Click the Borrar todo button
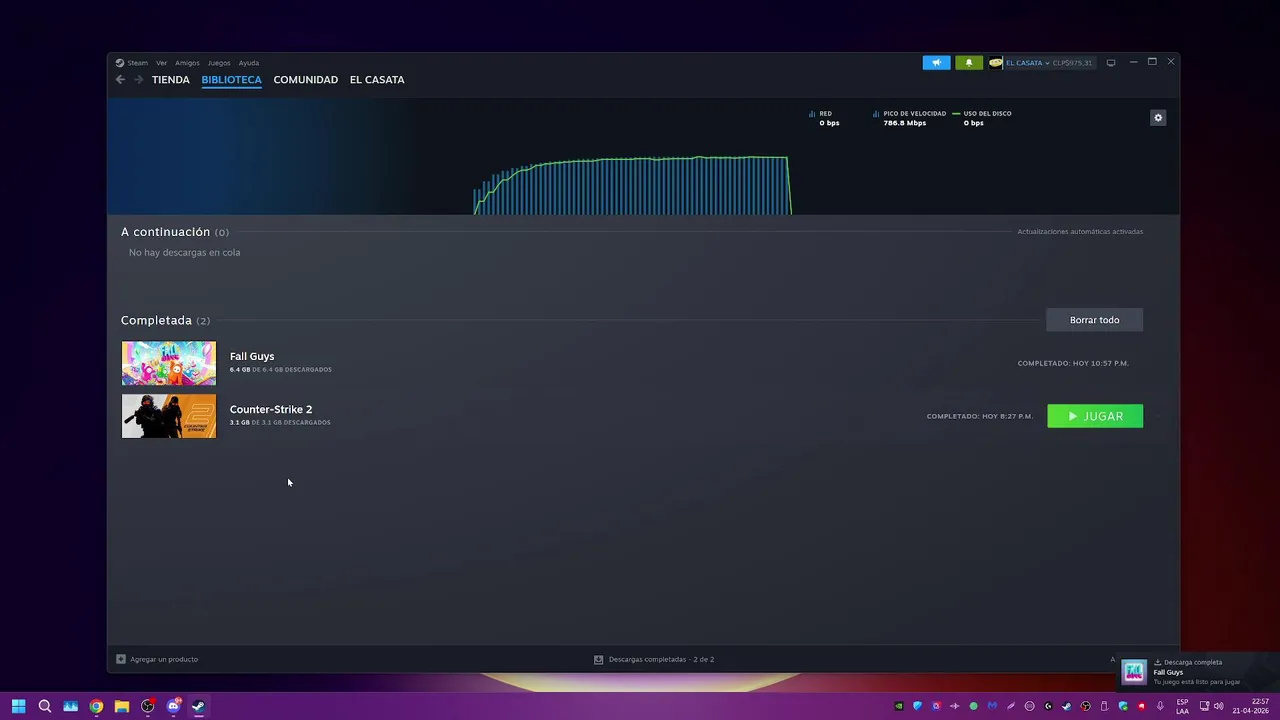The image size is (1280, 720). click(1094, 320)
